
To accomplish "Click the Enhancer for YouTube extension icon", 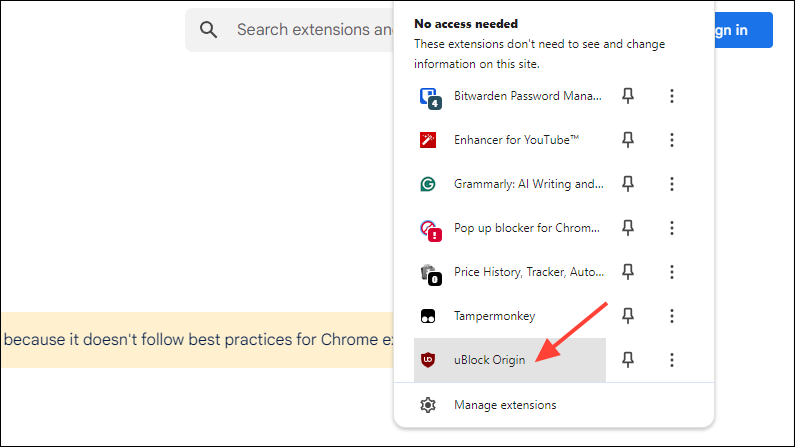I will click(x=428, y=140).
